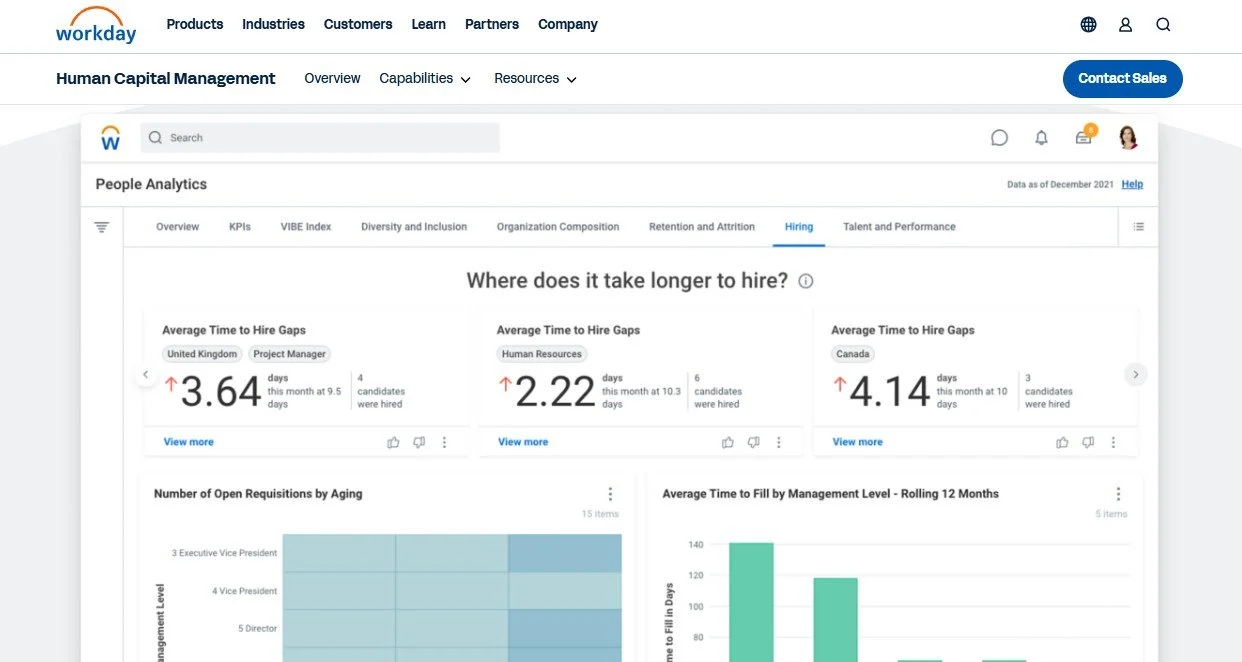Open more options on the Human Resources card
The width and height of the screenshot is (1242, 662).
[779, 442]
